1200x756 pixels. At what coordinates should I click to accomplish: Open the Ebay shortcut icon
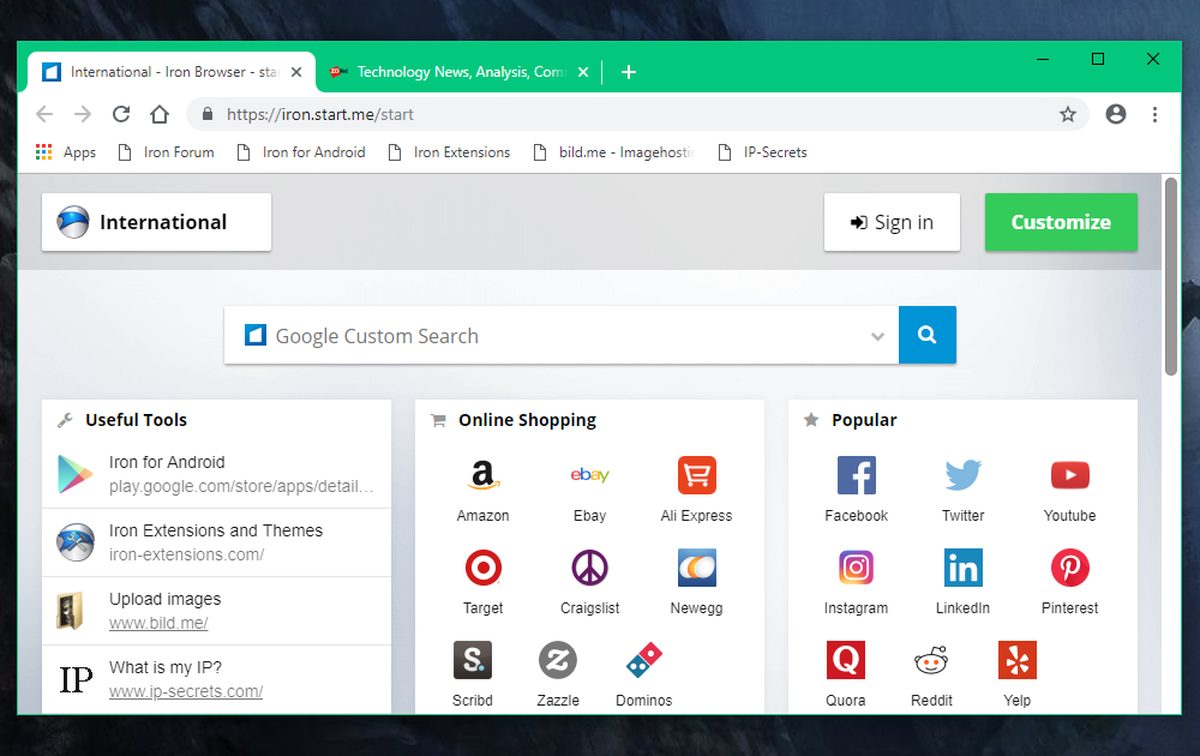point(590,475)
